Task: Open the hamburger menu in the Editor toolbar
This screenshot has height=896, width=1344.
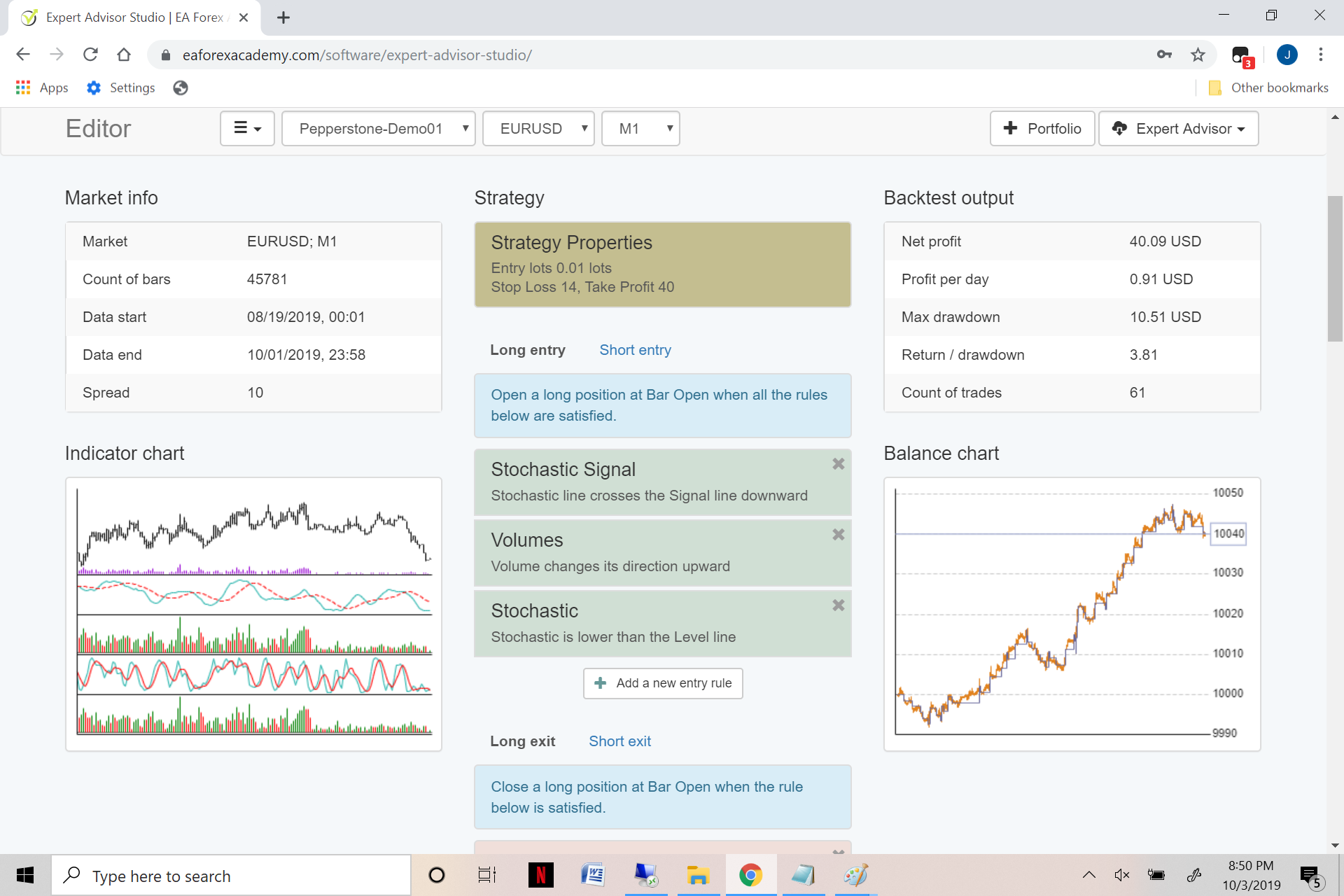Action: point(247,129)
